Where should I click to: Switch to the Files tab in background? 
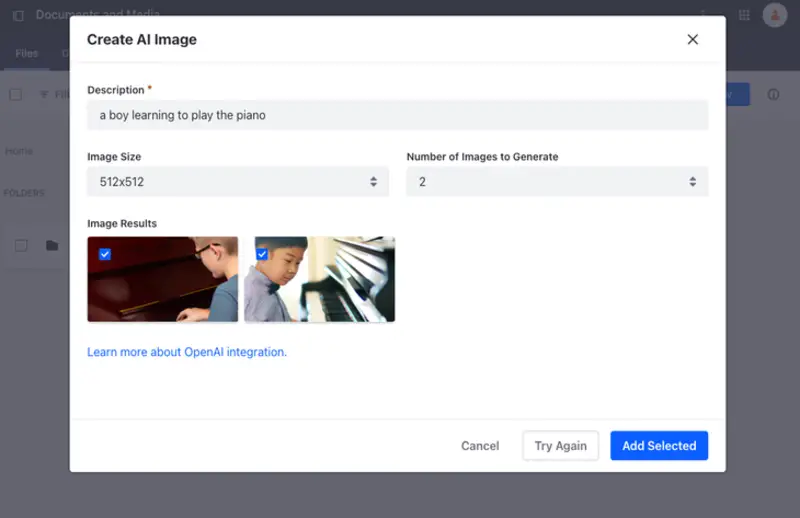[27, 53]
